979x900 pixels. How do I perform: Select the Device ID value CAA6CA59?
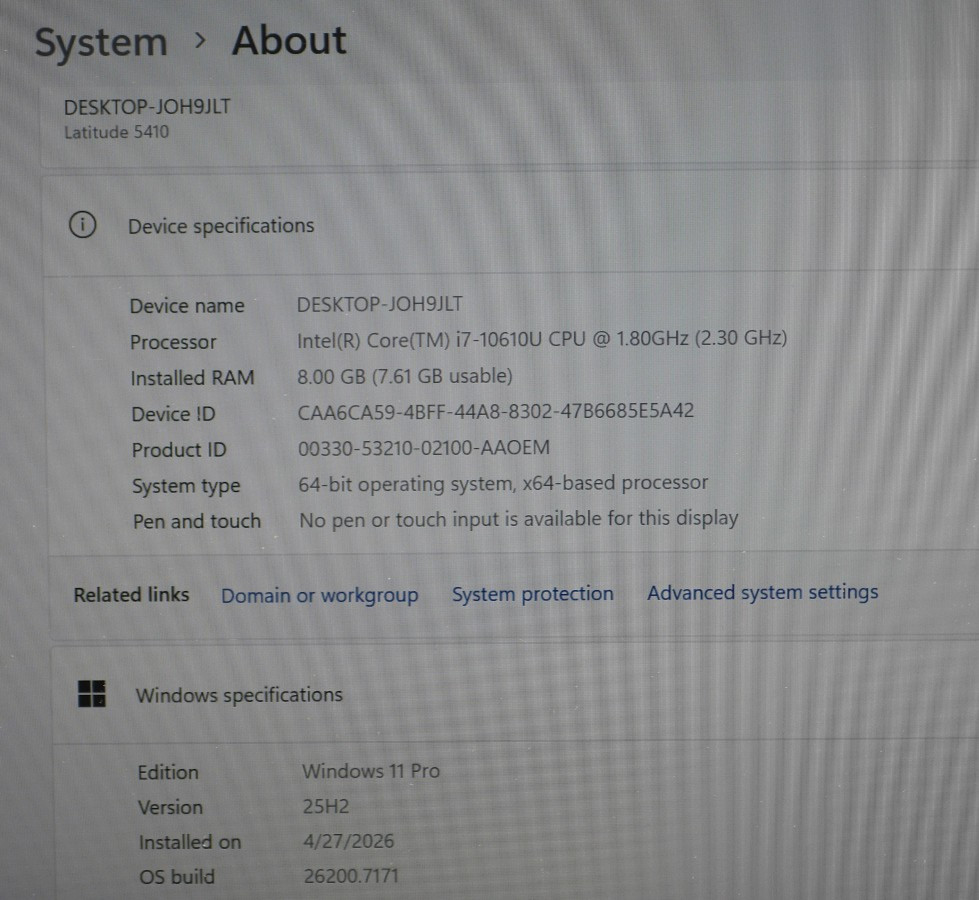coord(496,411)
